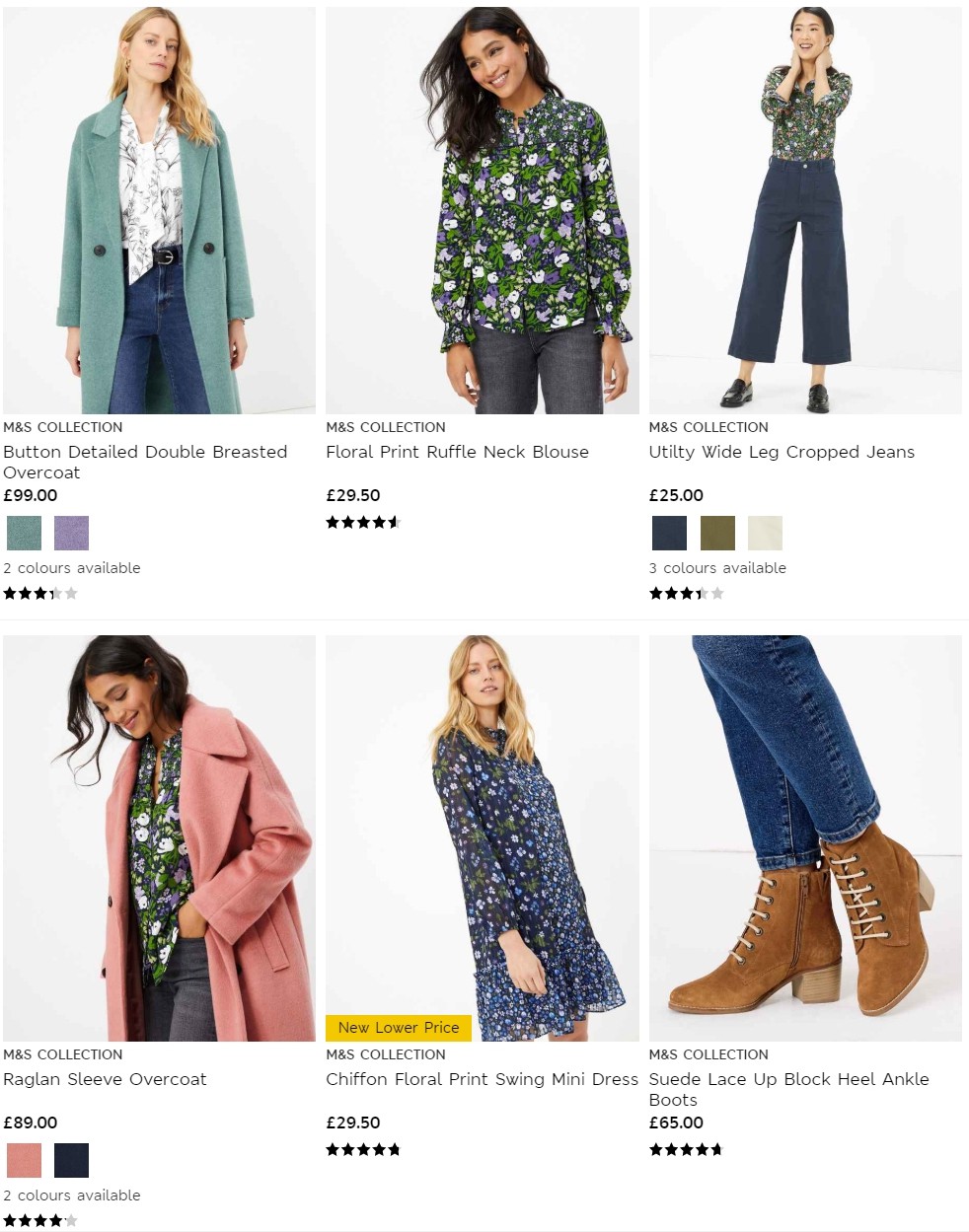Image resolution: width=969 pixels, height=1232 pixels.
Task: Pick the navy swatch for the cropped jeans
Action: click(x=668, y=533)
